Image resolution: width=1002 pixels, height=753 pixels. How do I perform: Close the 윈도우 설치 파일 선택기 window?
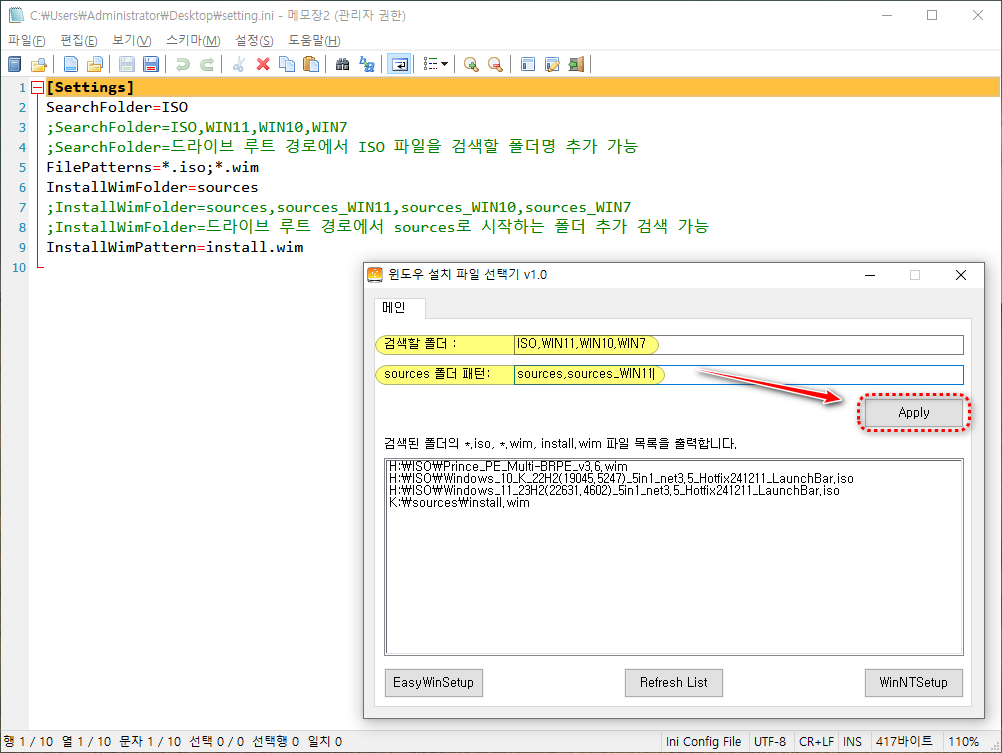pyautogui.click(x=960, y=275)
